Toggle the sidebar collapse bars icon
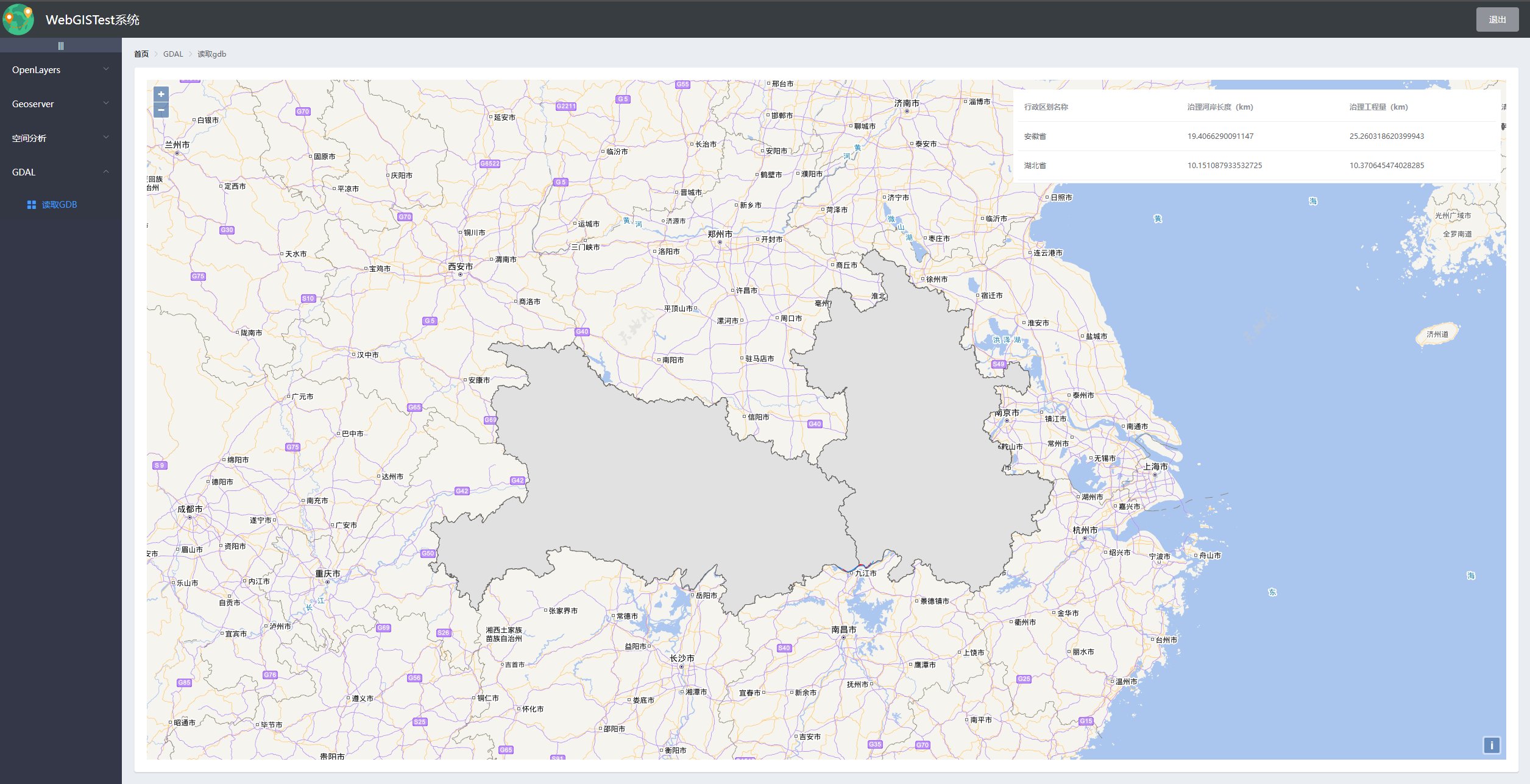Screen dimensions: 1530x784 tap(61, 46)
